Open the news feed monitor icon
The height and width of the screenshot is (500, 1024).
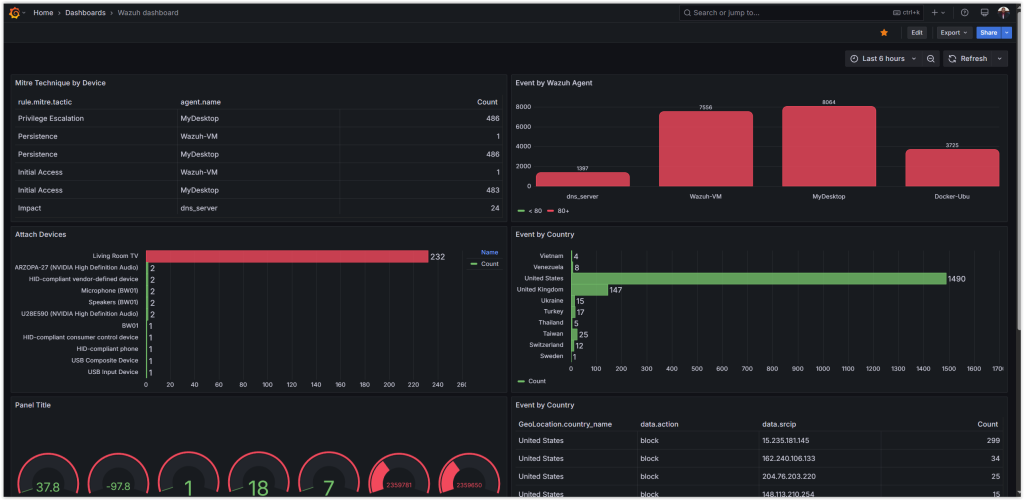pos(984,12)
